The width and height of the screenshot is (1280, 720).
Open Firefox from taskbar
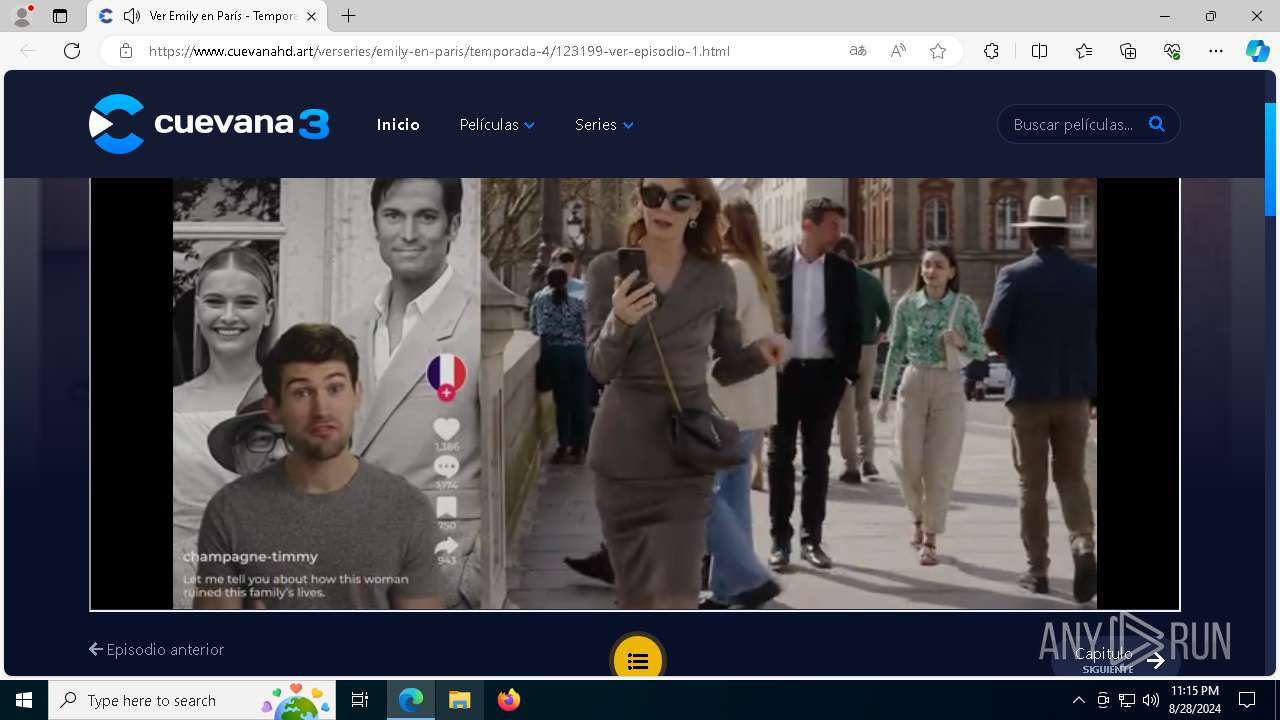coord(508,700)
